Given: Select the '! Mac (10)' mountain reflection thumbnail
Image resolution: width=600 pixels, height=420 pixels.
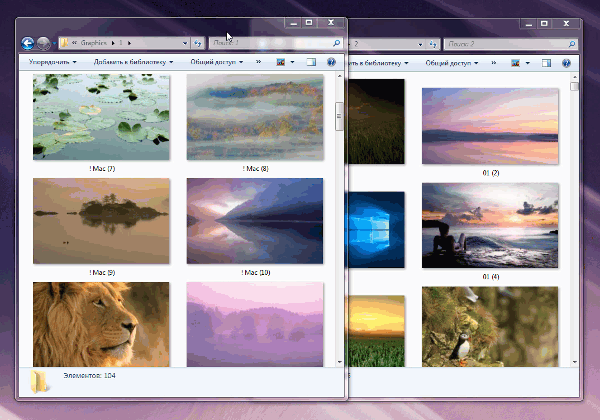Looking at the screenshot, I should coord(255,221).
